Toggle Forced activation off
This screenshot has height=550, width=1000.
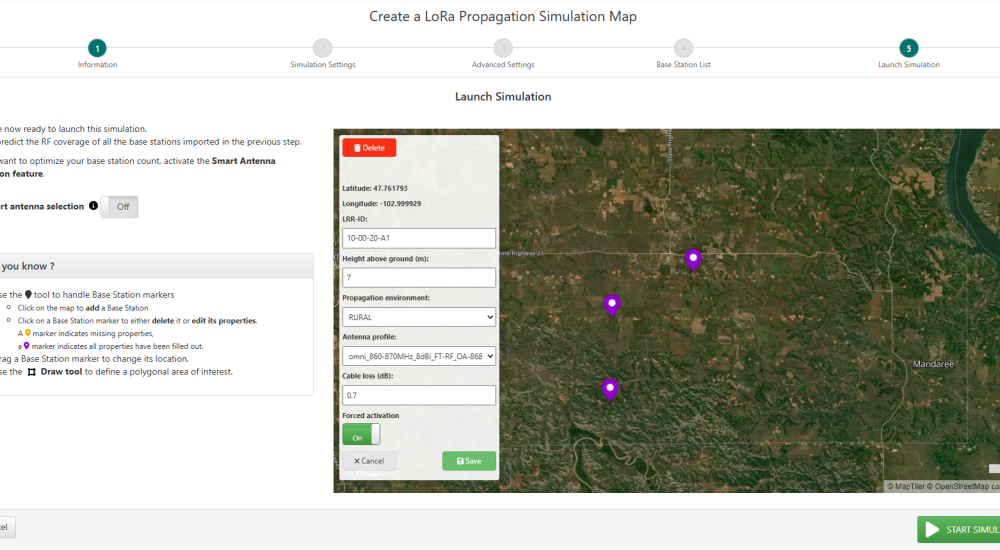361,435
